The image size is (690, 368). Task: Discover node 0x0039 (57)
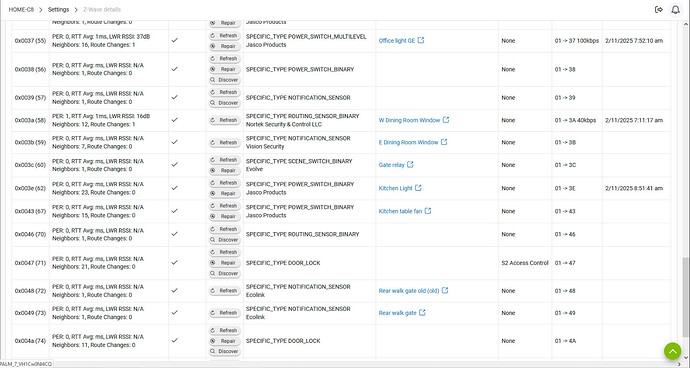[224, 103]
